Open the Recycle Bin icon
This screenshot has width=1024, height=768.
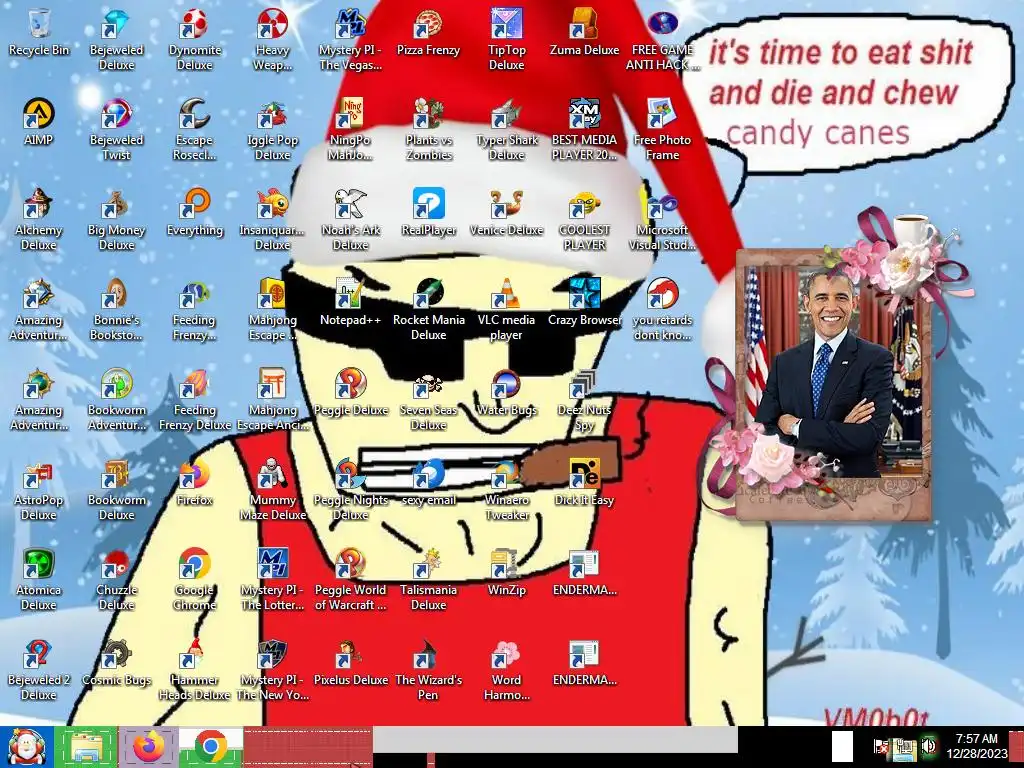click(39, 33)
